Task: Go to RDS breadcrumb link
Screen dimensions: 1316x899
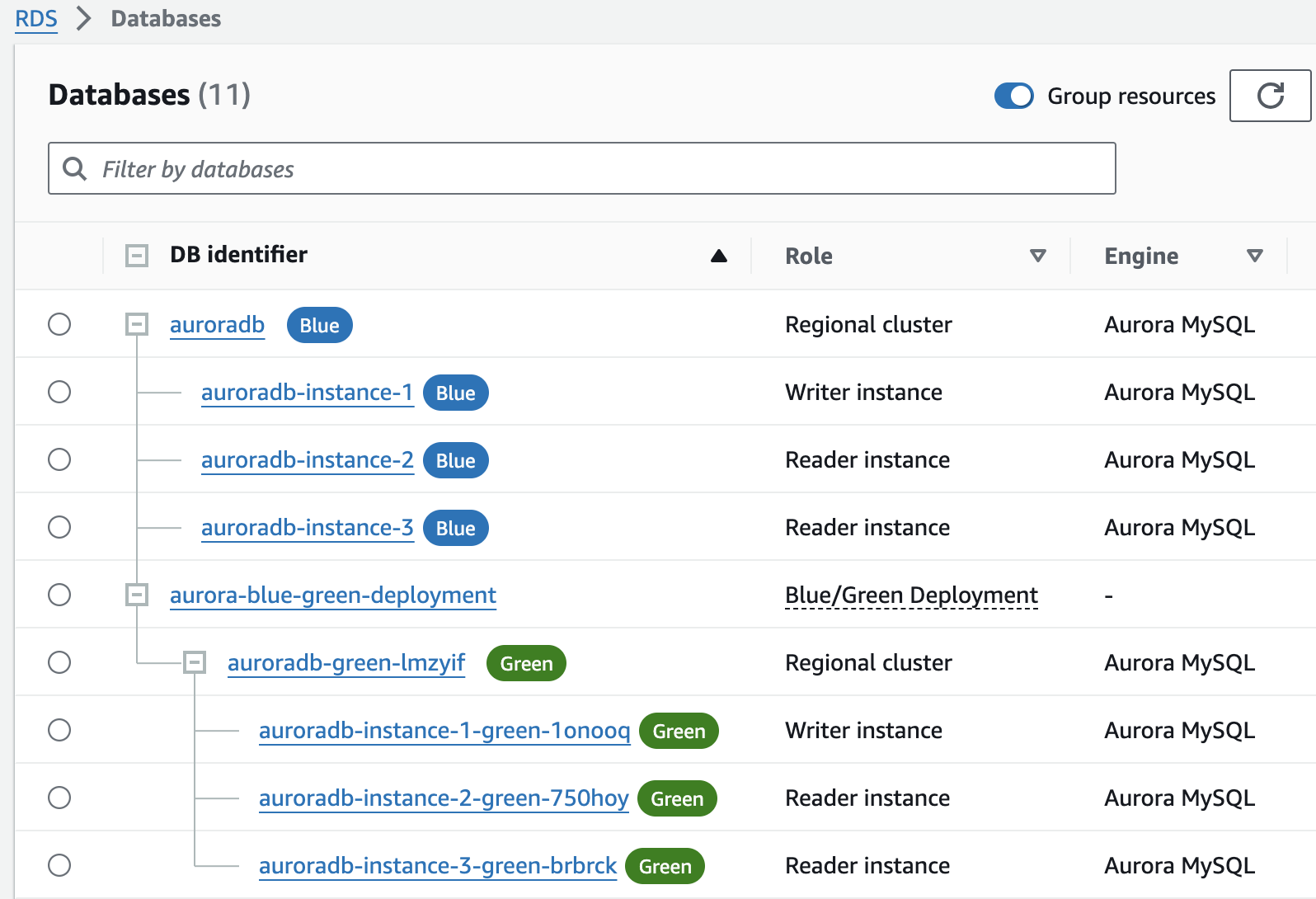Action: click(36, 18)
